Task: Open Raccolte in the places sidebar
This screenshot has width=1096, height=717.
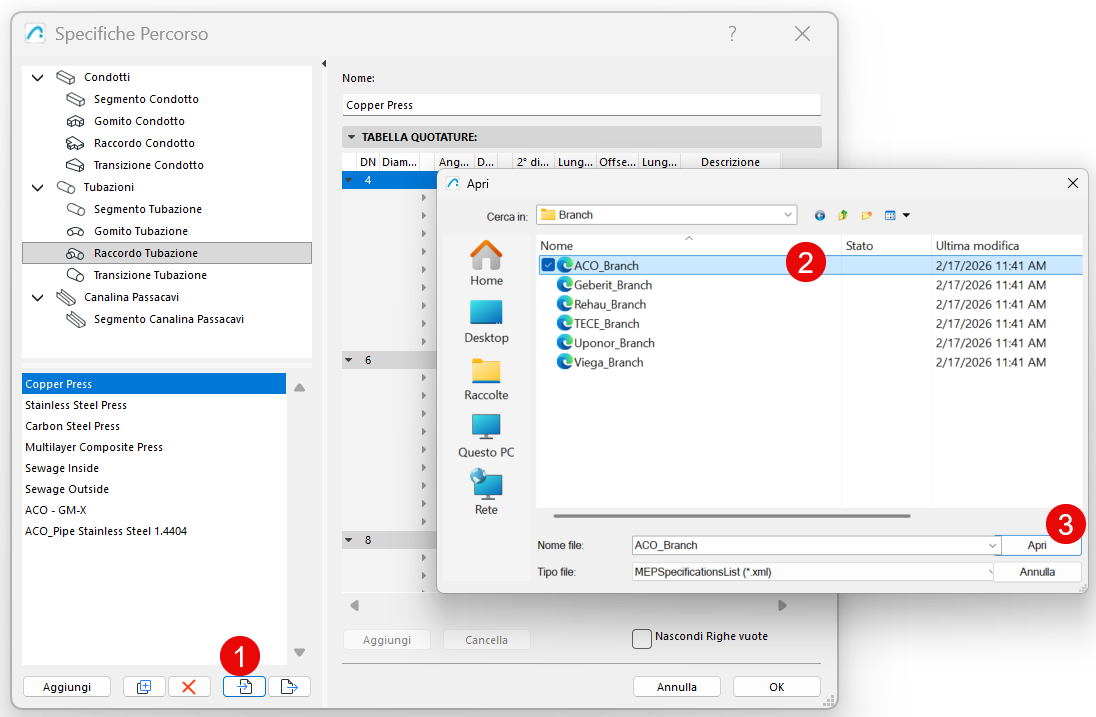Action: (x=486, y=379)
